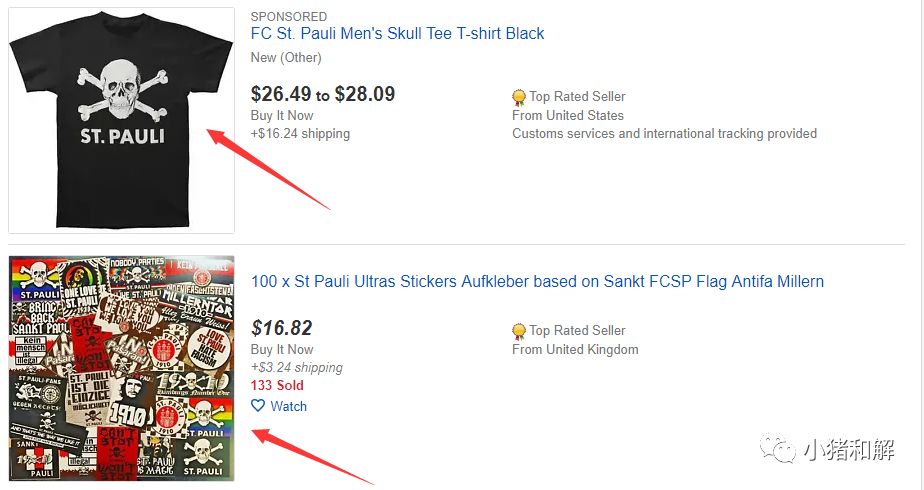The image size is (924, 490).
Task: Open the black skull T-shirt thumbnail
Action: (121, 120)
